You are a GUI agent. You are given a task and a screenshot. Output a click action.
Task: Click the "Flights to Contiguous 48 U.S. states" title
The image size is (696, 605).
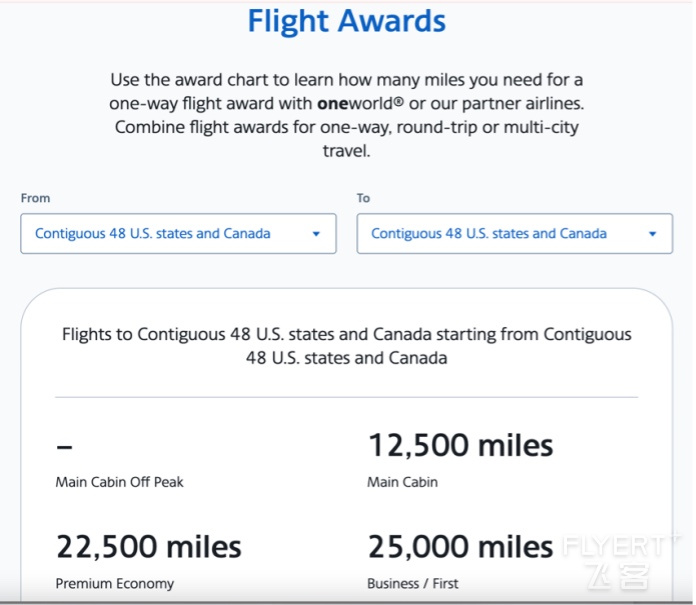point(347,346)
